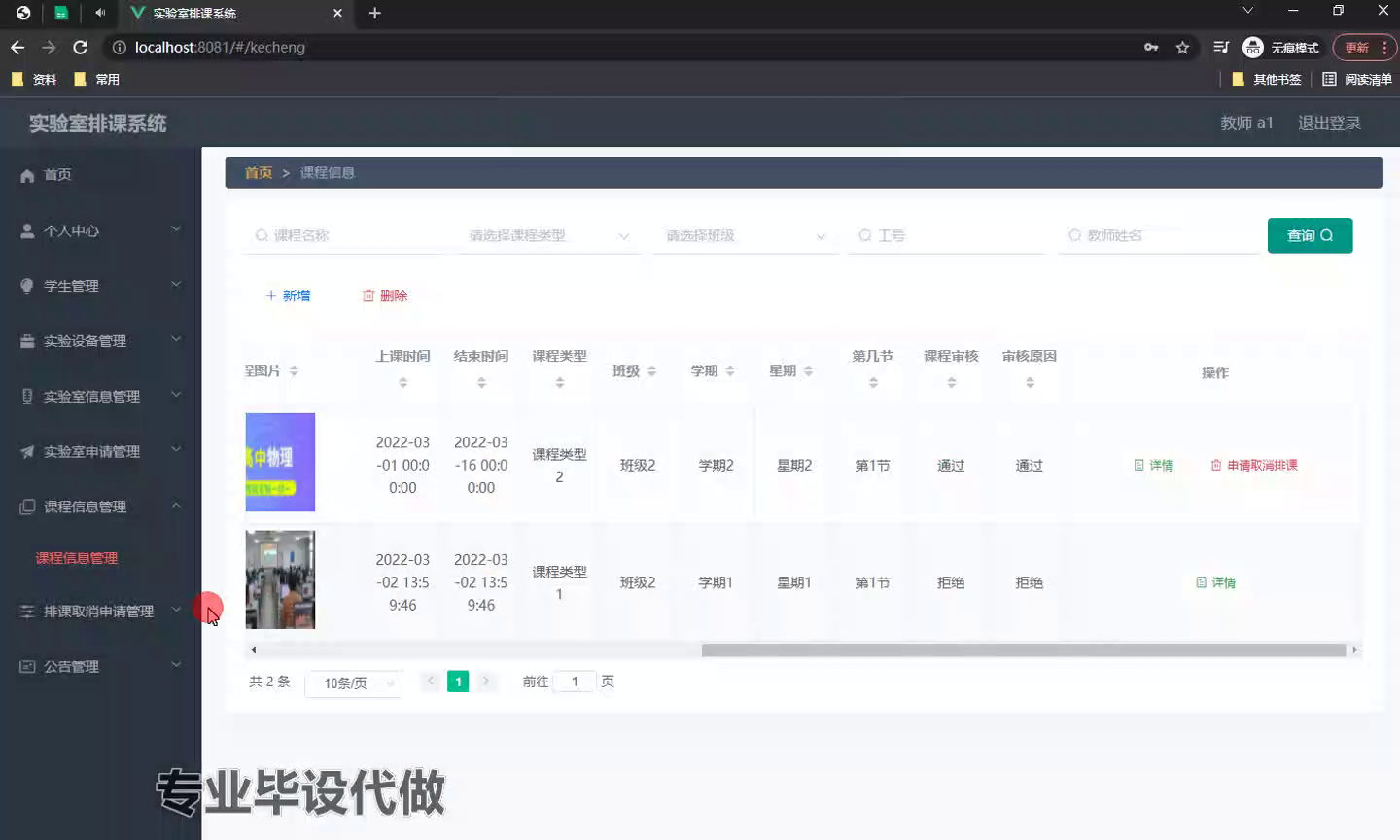
Task: Sort table by 星期 column arrows
Action: point(809,371)
